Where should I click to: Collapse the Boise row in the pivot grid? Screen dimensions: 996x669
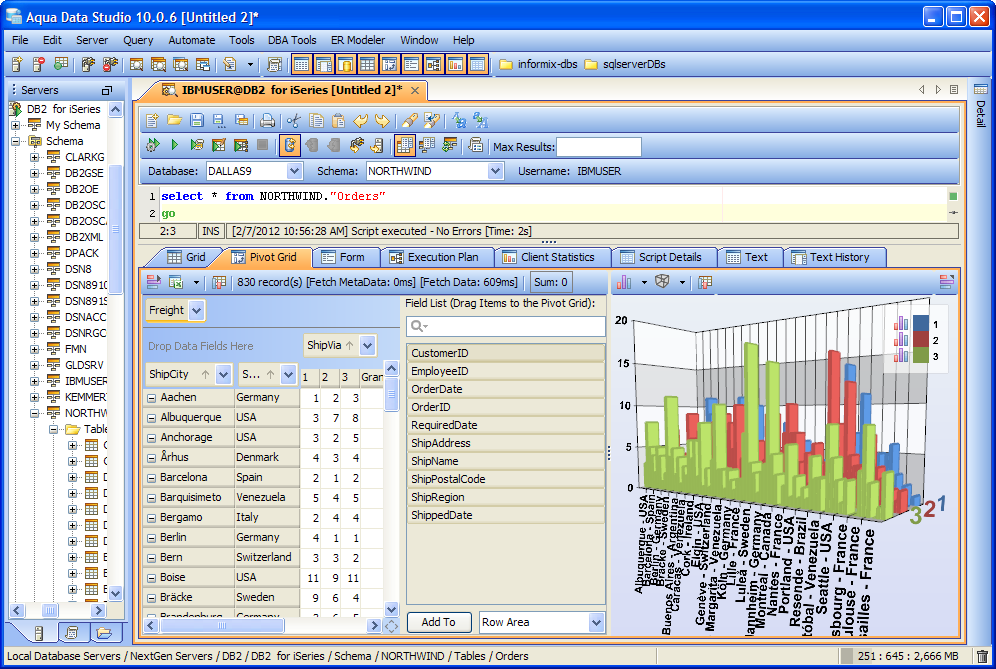tap(152, 578)
